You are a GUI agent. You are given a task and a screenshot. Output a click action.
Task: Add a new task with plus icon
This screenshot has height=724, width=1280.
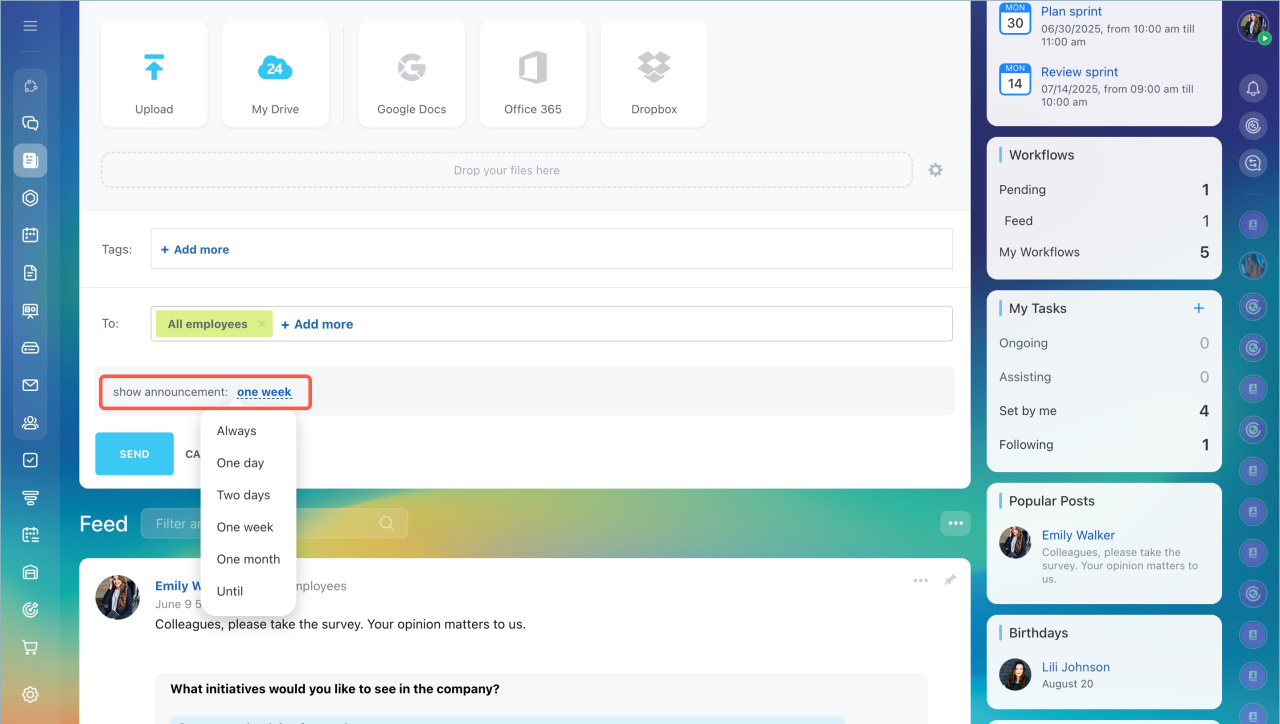pos(1199,308)
